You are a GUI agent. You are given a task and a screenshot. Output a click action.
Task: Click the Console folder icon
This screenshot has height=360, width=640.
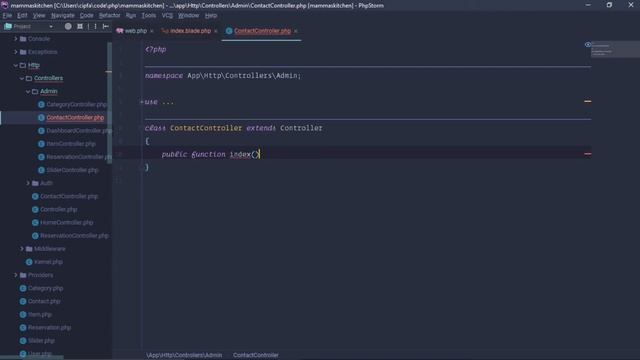click(x=23, y=39)
